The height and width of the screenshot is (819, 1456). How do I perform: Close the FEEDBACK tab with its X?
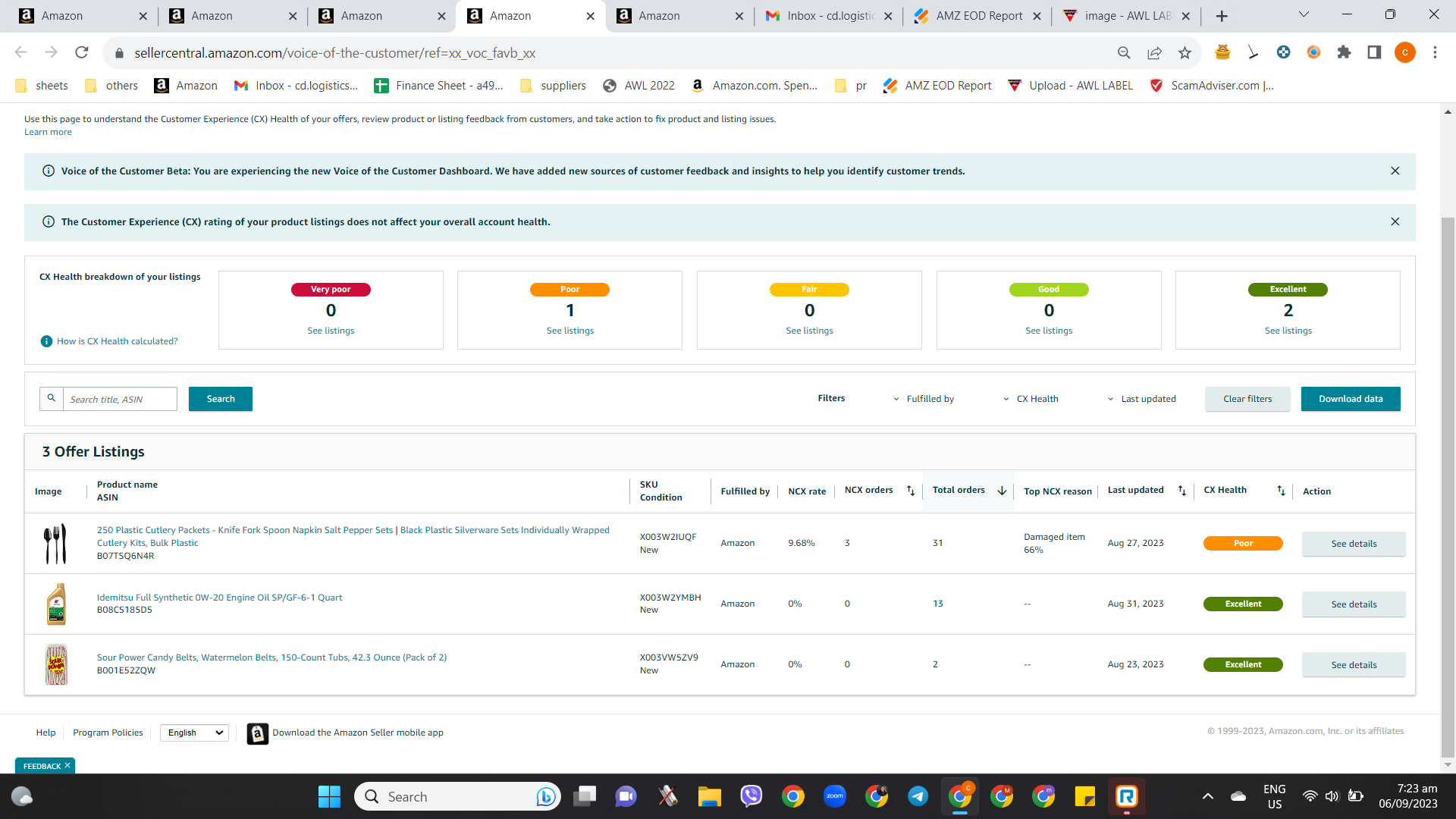[67, 766]
